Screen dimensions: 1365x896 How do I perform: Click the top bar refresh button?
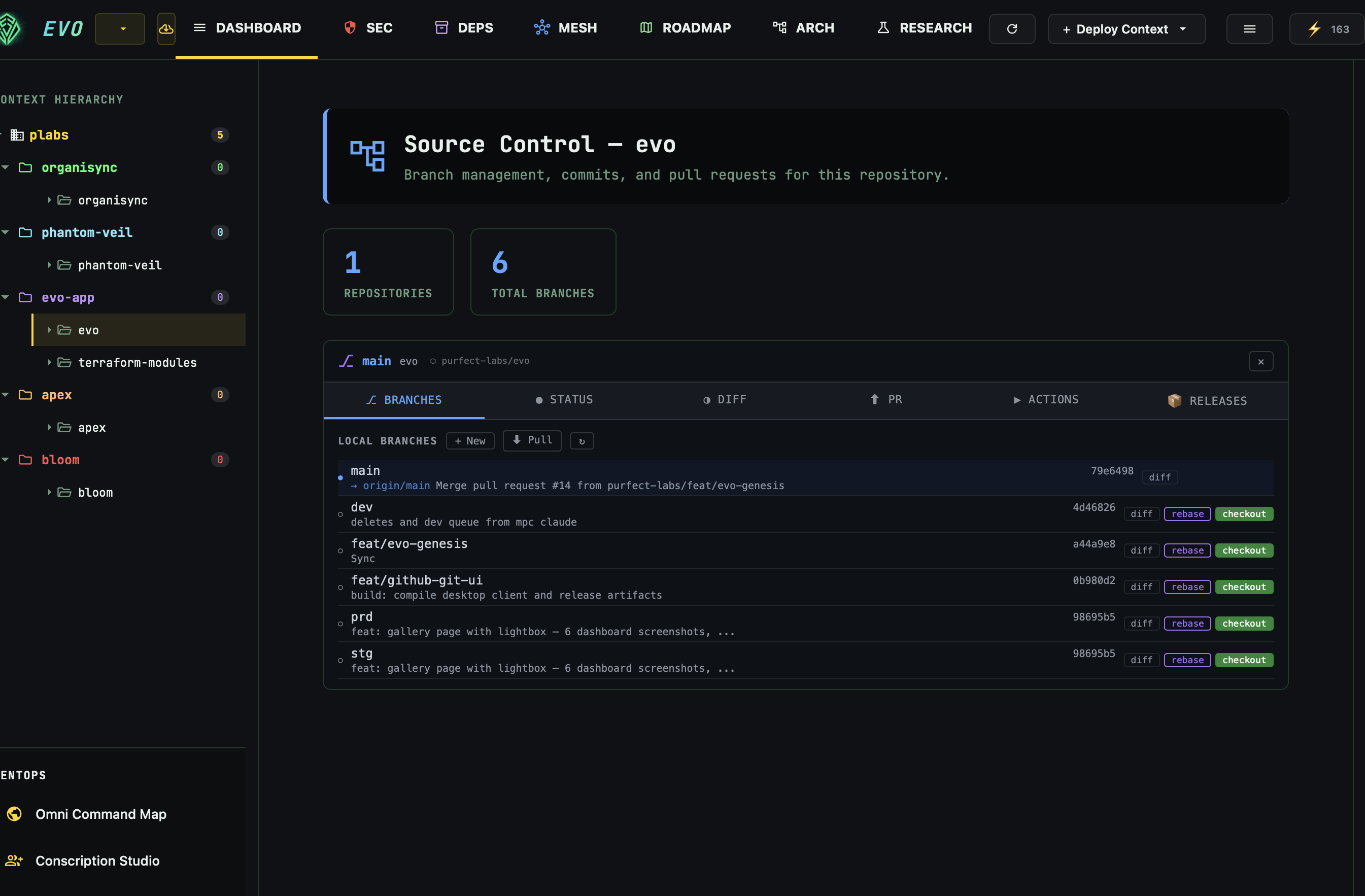pos(1012,29)
